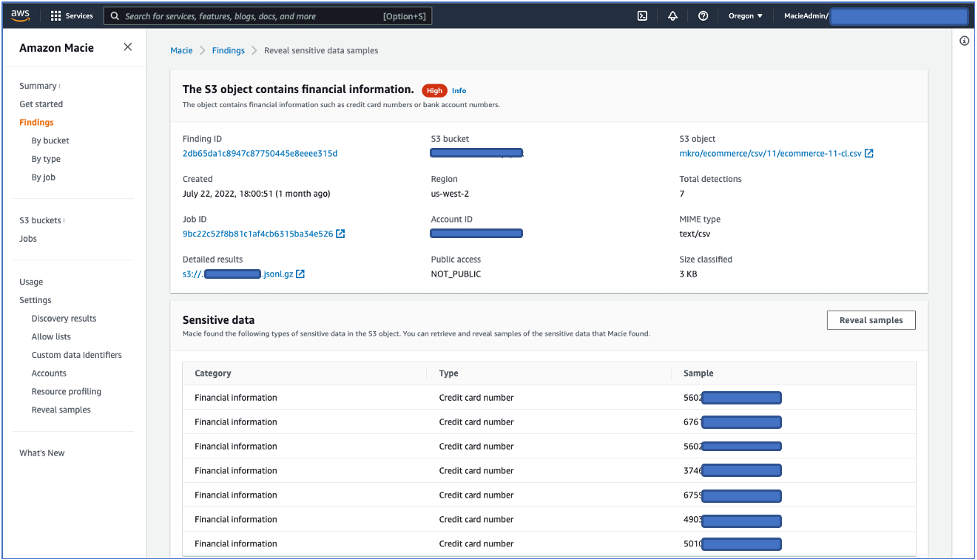
Task: Click the High severity badge
Action: pyautogui.click(x=435, y=91)
